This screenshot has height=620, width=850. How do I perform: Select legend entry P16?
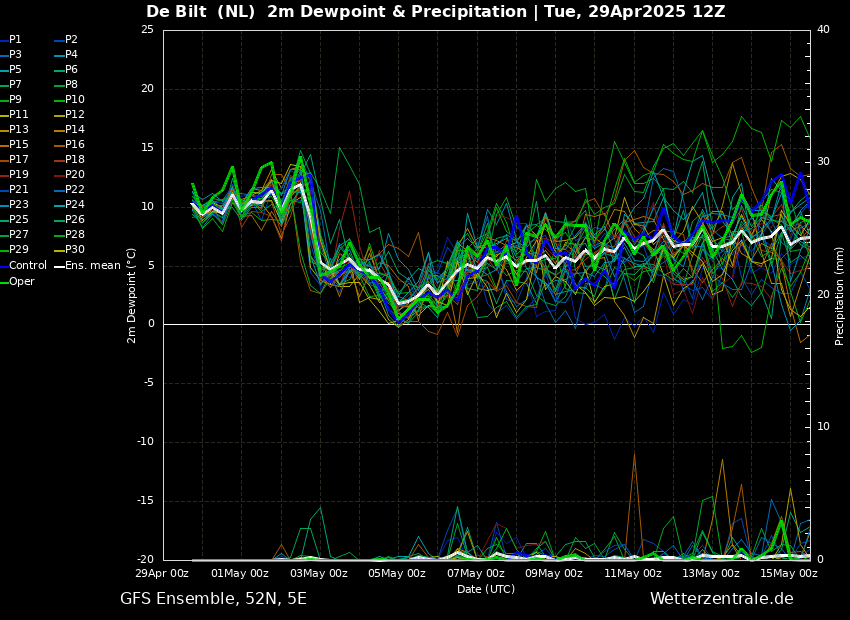[70, 145]
